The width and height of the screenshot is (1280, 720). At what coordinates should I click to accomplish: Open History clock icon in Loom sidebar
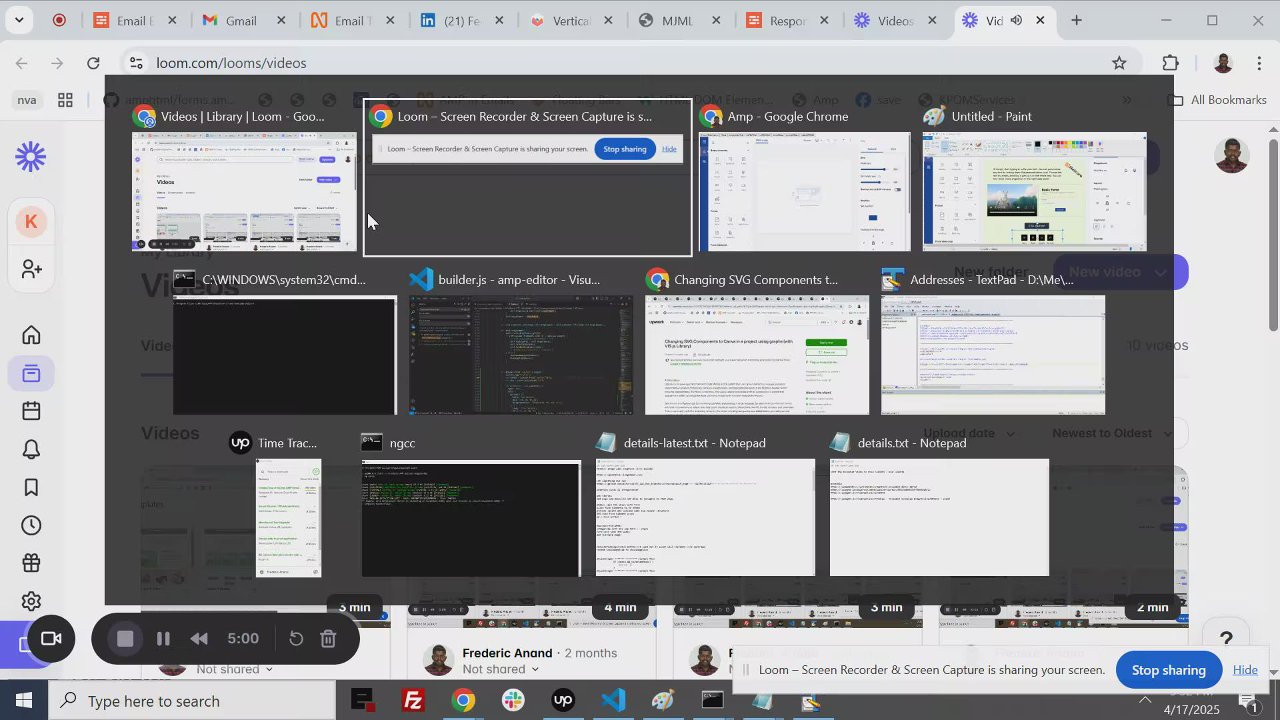tap(31, 525)
